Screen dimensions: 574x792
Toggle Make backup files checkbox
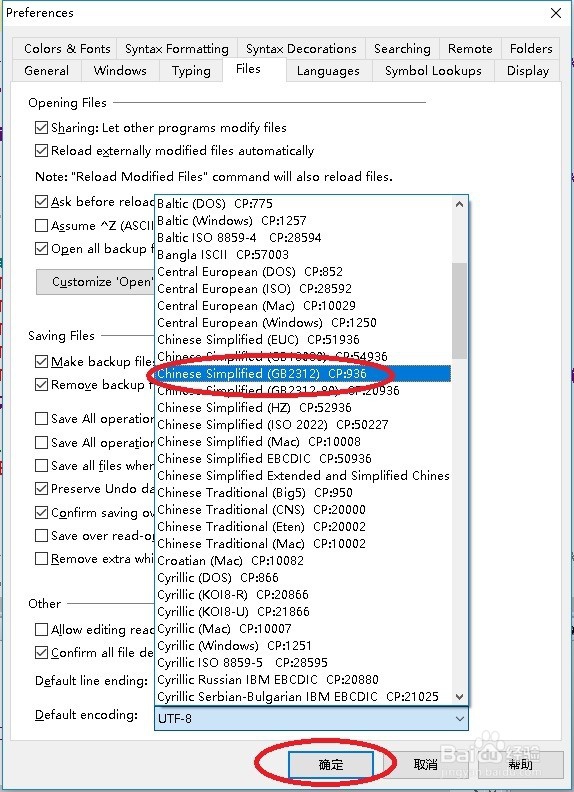click(41, 362)
